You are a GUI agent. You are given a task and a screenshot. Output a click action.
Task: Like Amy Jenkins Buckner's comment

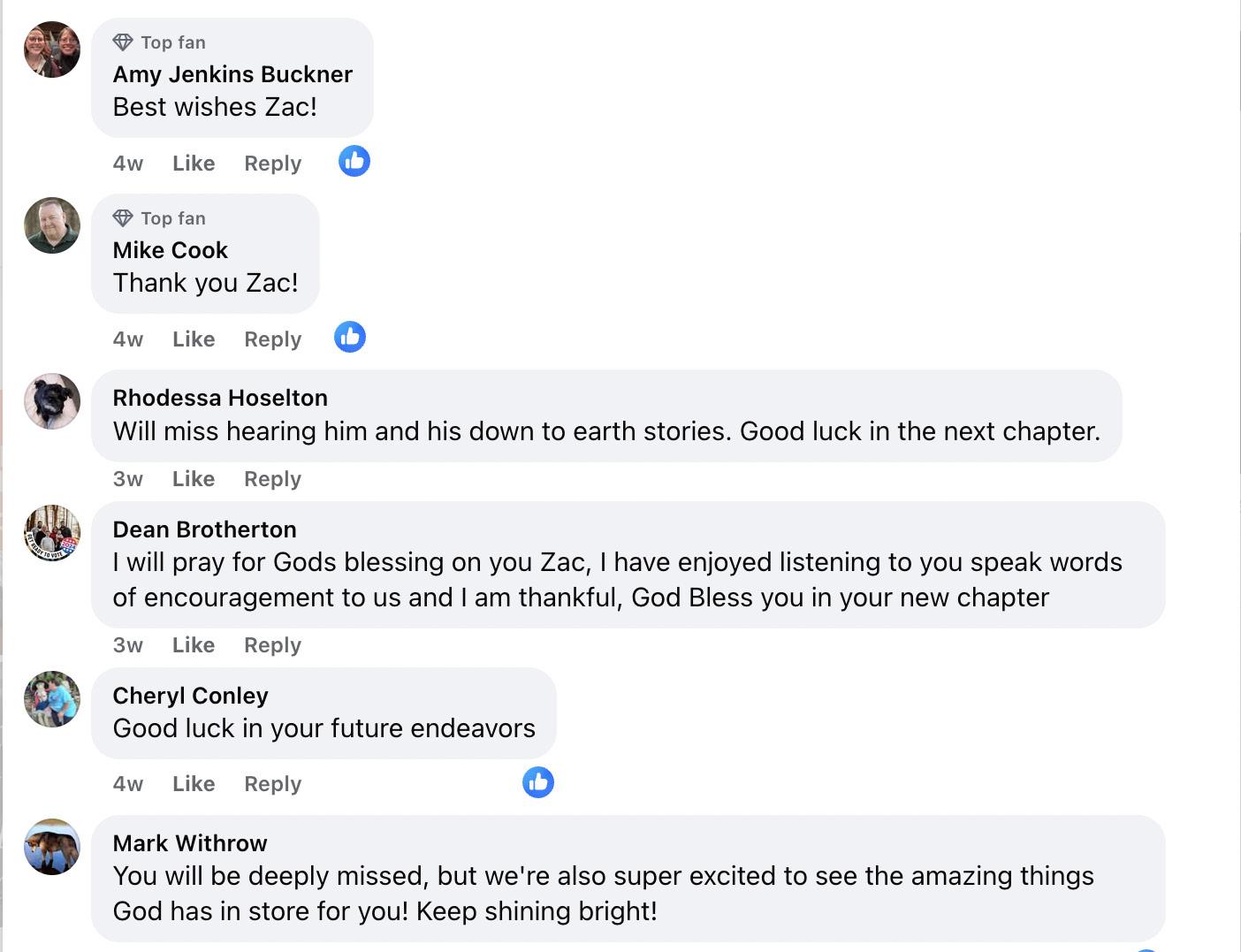click(194, 164)
